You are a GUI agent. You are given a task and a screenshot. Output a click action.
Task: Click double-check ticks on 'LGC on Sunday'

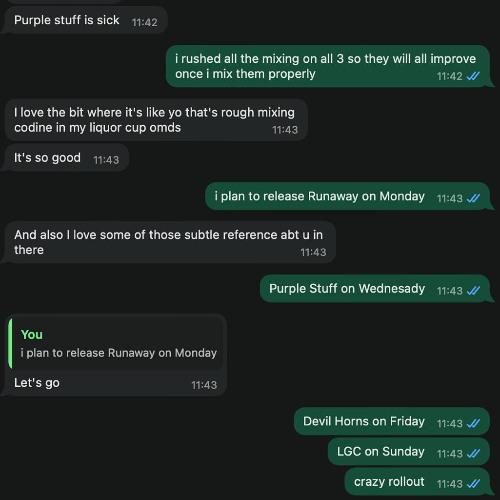click(x=473, y=453)
